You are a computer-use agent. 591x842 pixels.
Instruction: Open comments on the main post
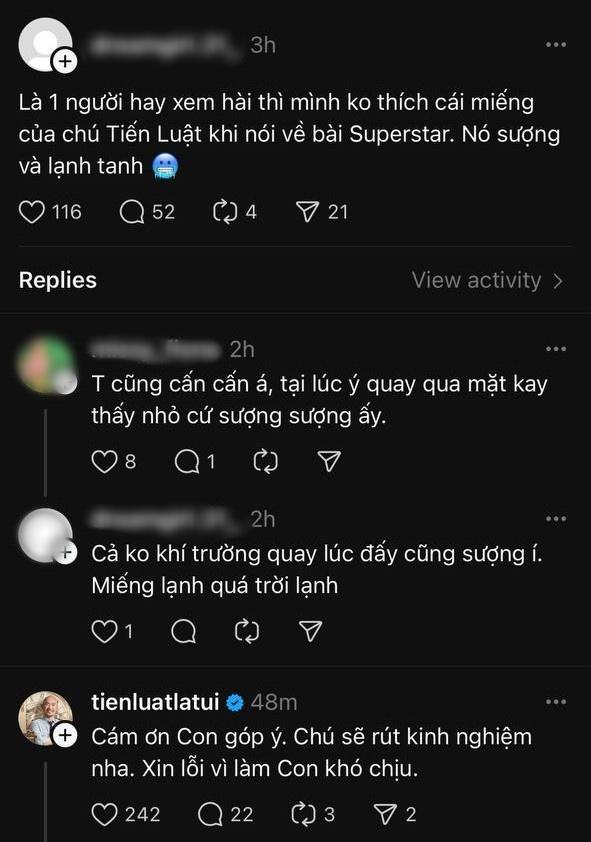click(x=129, y=211)
